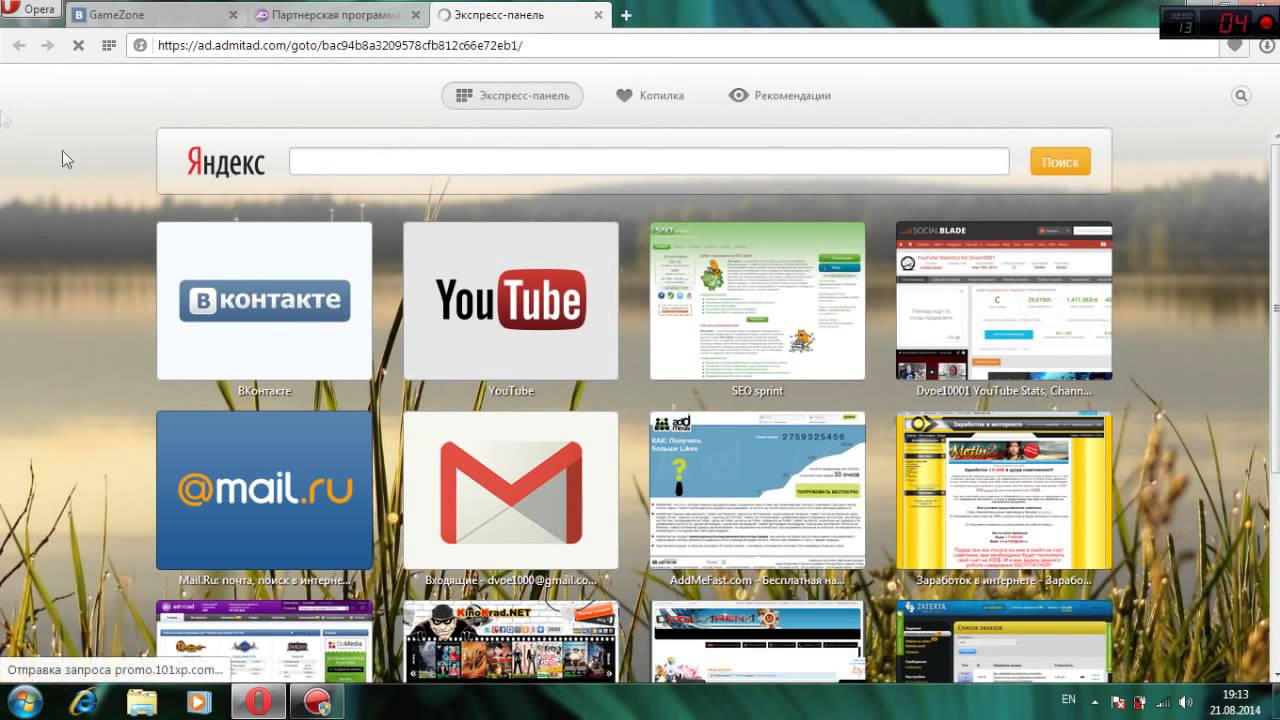Open the downloads arrow icon
Image resolution: width=1280 pixels, height=720 pixels.
coord(1267,45)
